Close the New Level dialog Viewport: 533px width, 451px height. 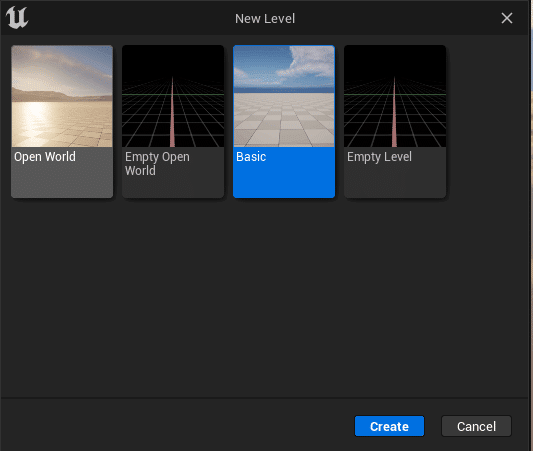pyautogui.click(x=506, y=18)
